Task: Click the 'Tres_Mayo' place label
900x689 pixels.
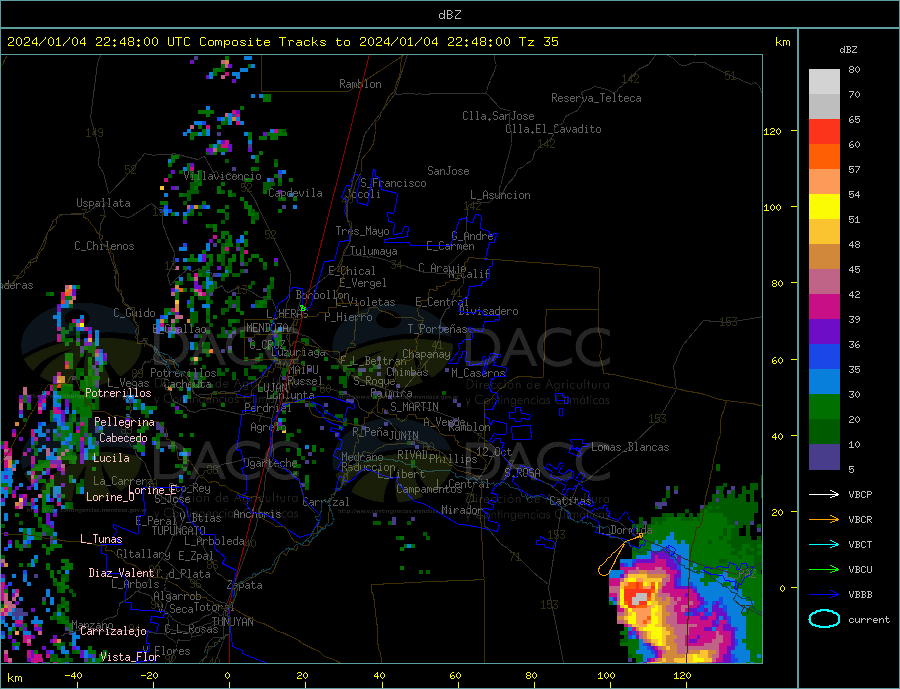Action: pyautogui.click(x=362, y=231)
